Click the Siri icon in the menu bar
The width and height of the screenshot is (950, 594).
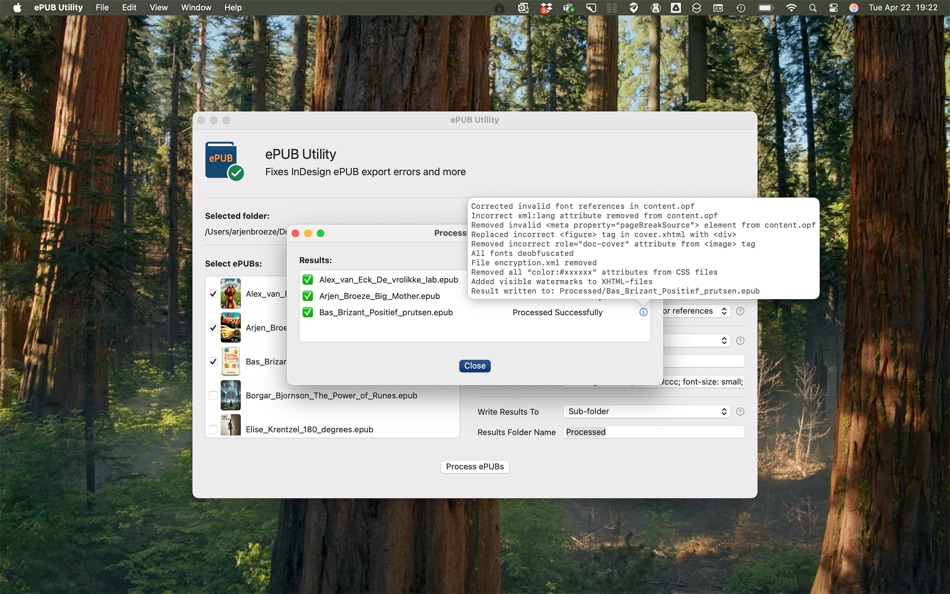pyautogui.click(x=853, y=8)
